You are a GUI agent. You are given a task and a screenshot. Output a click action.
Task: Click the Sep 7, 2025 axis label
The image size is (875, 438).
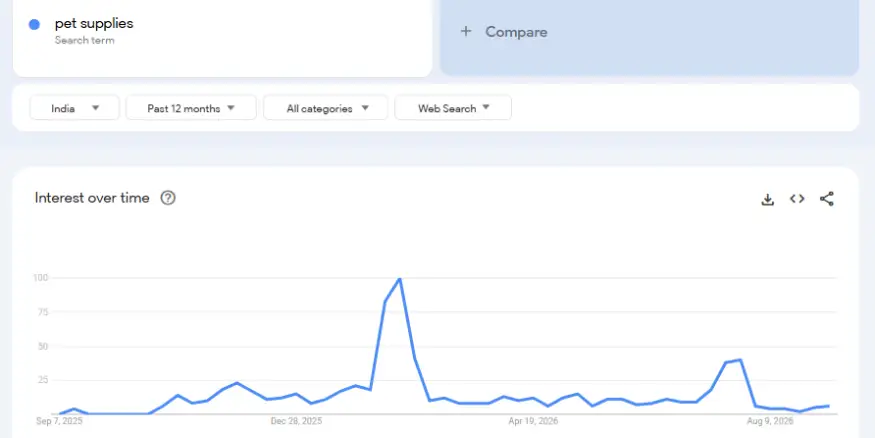tap(59, 421)
